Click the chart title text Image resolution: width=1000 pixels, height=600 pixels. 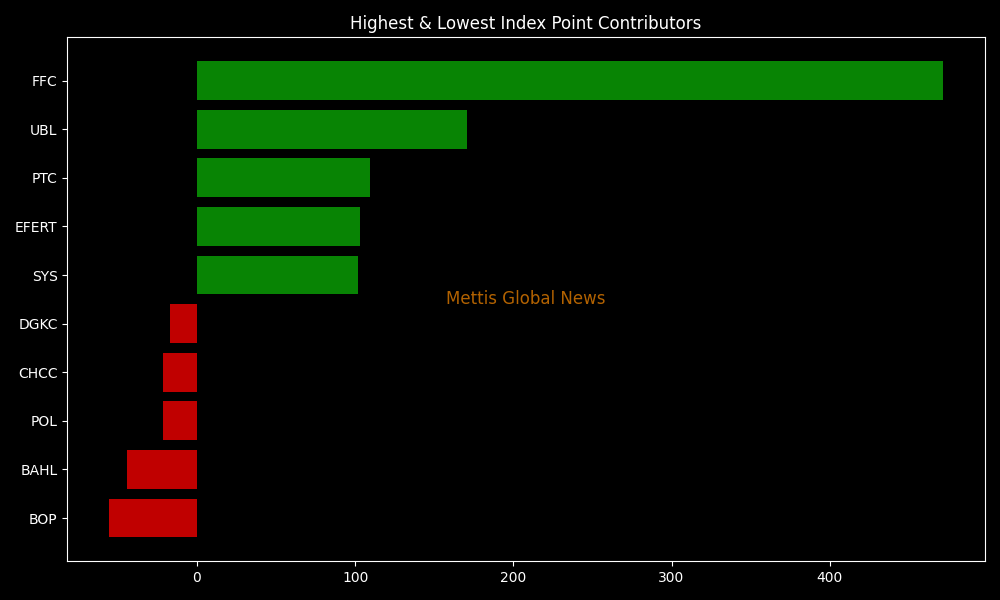525,23
